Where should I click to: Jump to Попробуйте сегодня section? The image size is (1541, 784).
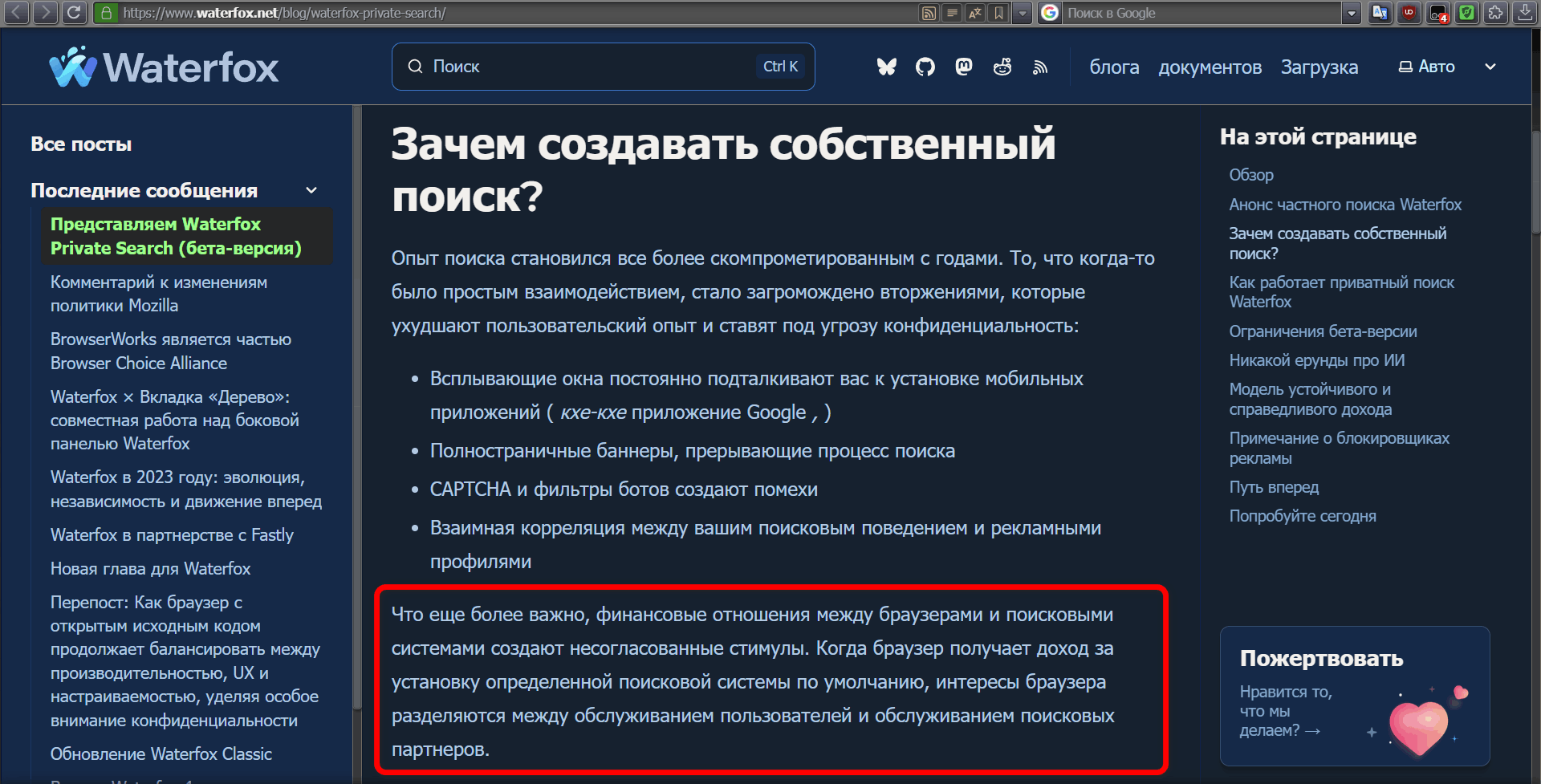(x=1303, y=516)
